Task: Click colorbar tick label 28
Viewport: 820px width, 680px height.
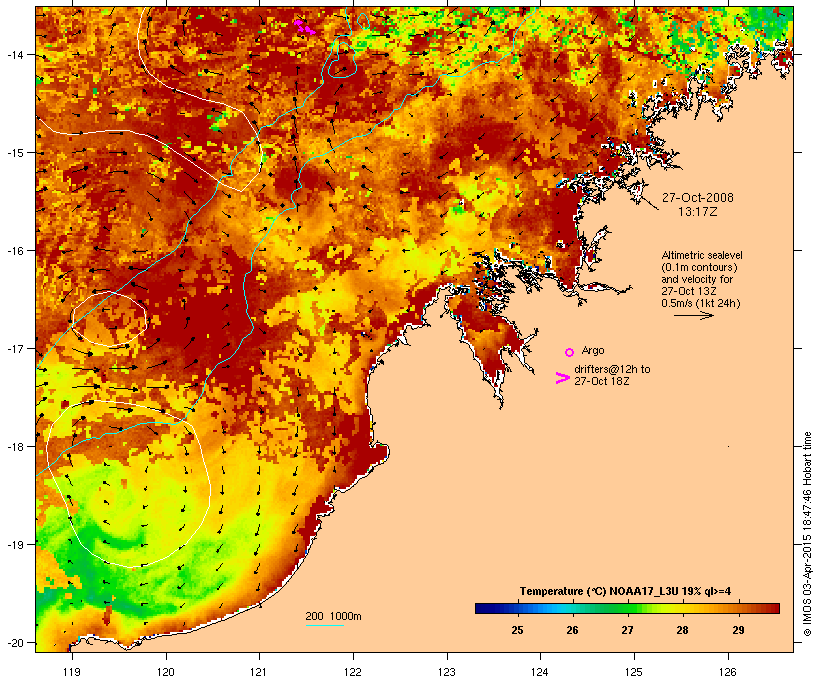Action: 682,630
